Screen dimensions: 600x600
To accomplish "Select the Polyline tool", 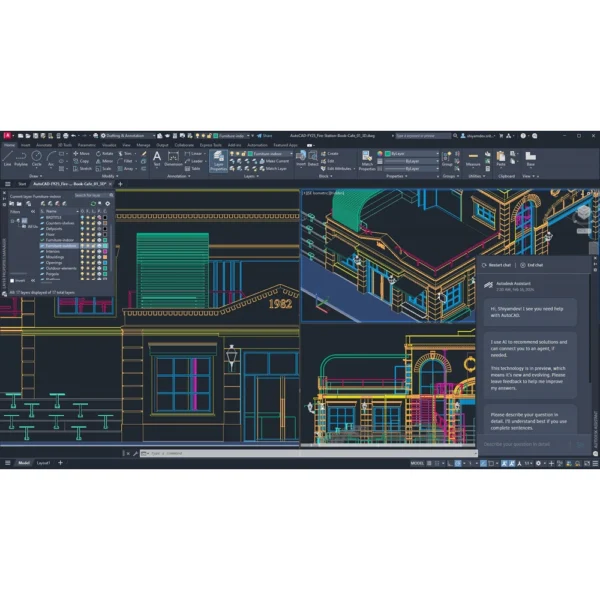I will tap(21, 158).
